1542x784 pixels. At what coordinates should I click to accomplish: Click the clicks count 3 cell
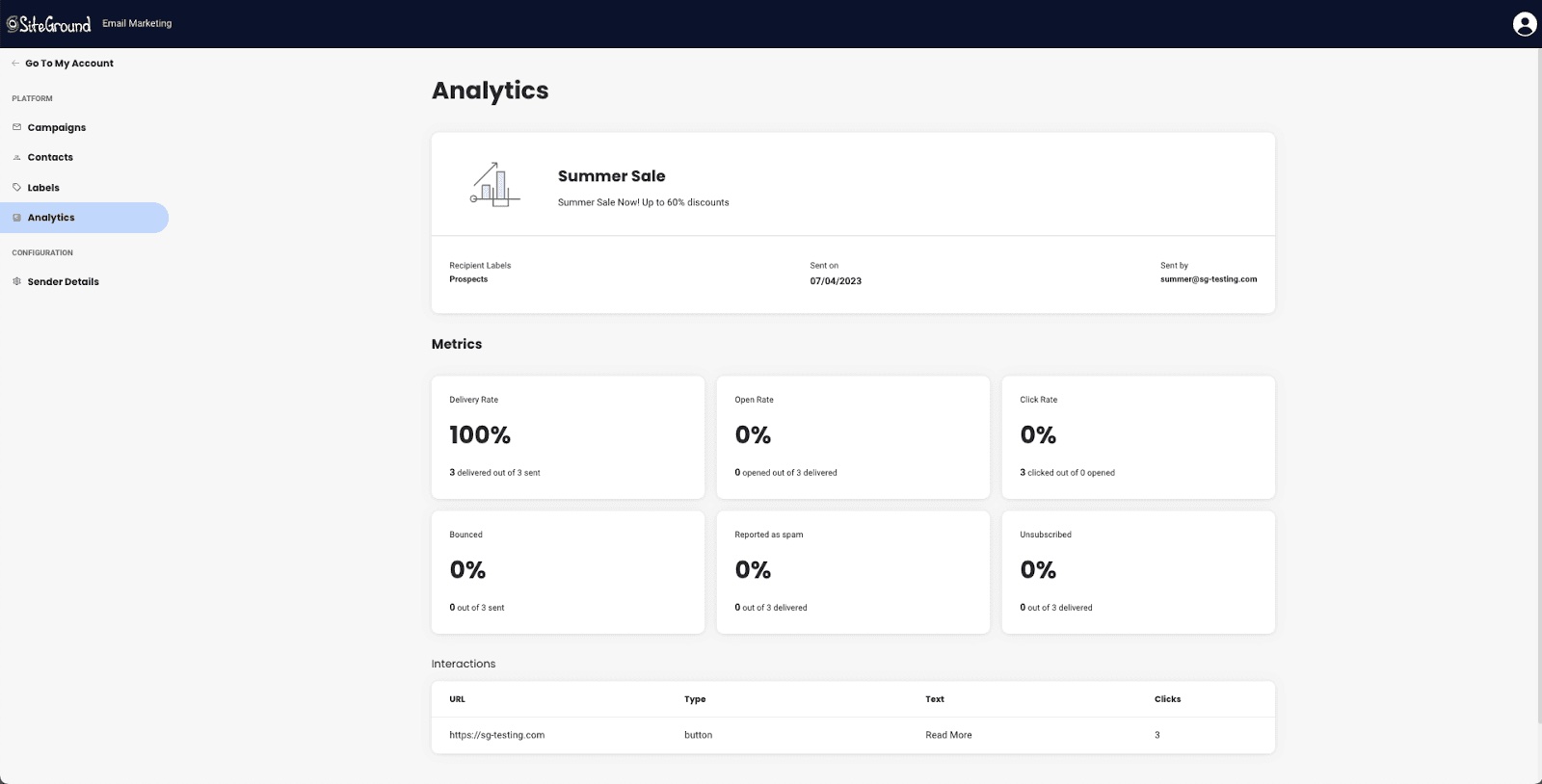coord(1157,735)
